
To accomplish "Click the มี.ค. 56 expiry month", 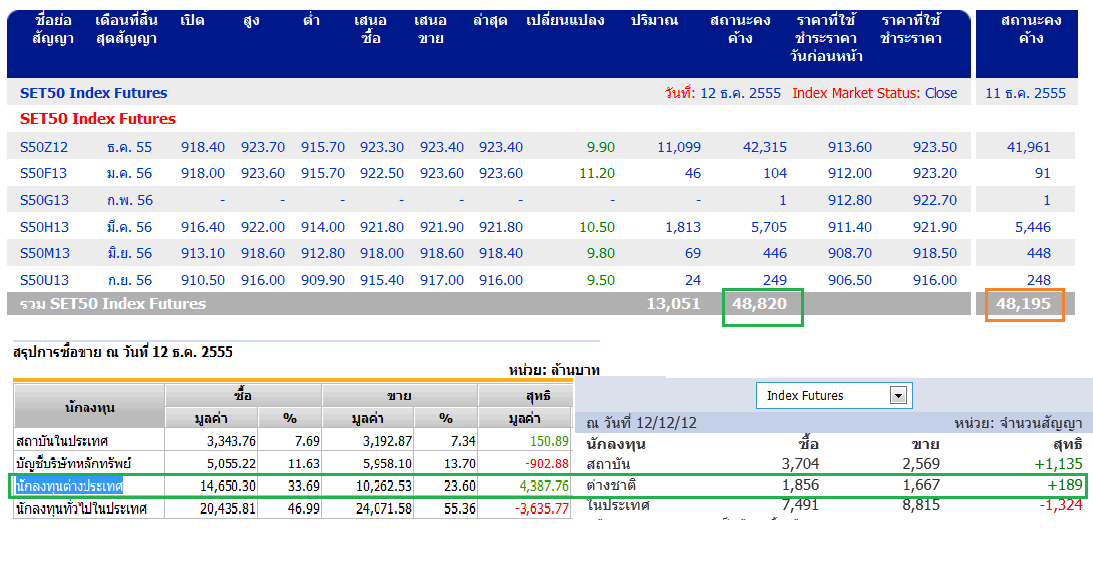I will pos(129,227).
